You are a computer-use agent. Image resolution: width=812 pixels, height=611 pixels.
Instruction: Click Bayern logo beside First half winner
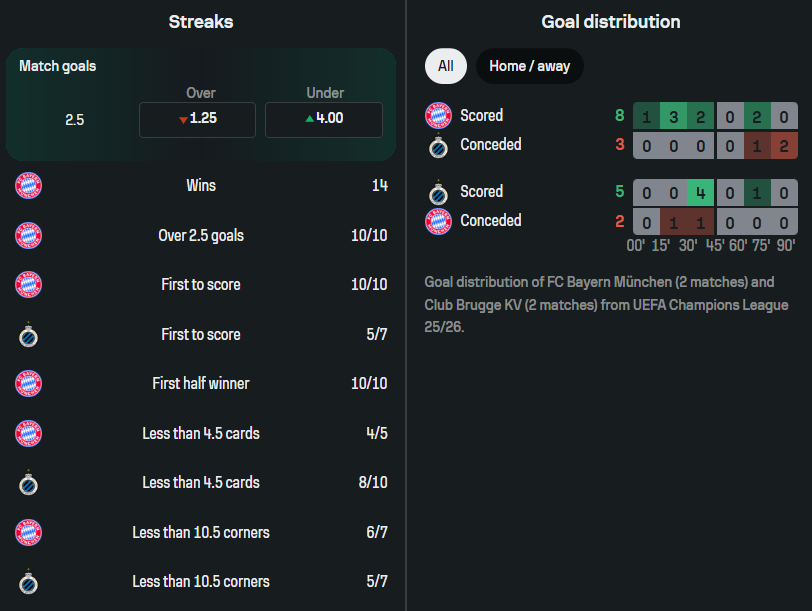tap(29, 384)
